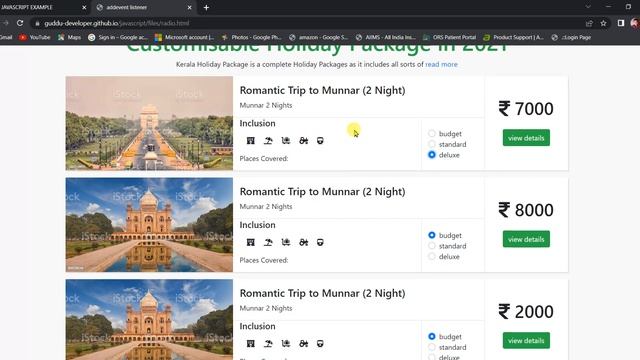Click the bus transport icon in the ₹ 7000 package
This screenshot has height=360, width=640.
[x=320, y=141]
